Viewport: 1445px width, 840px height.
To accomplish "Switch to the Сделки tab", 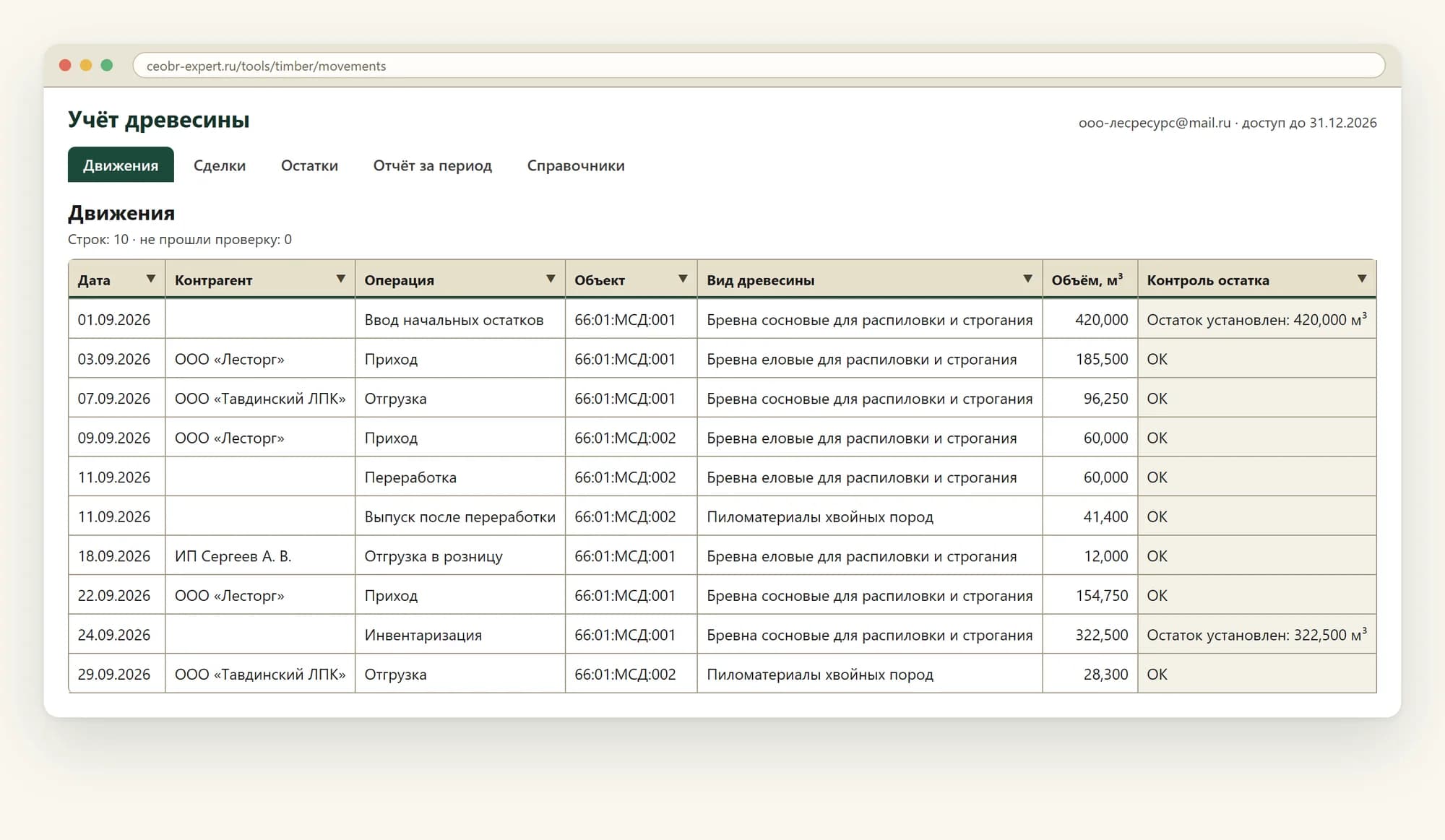I will (220, 165).
